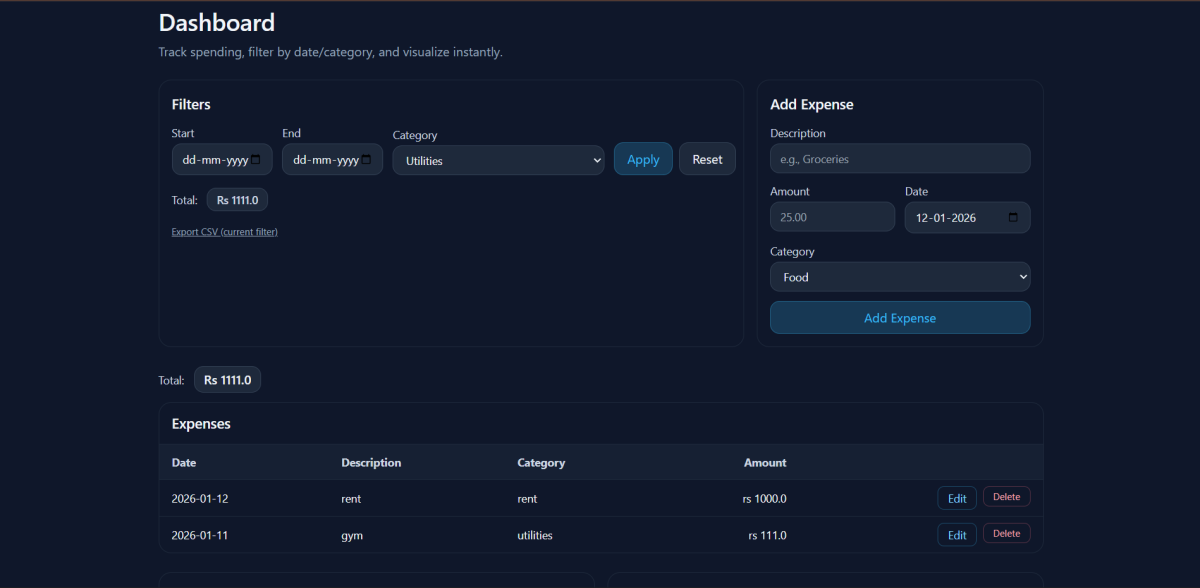Image resolution: width=1200 pixels, height=588 pixels.
Task: Click the Export CSV (current filter) link
Action: click(224, 232)
